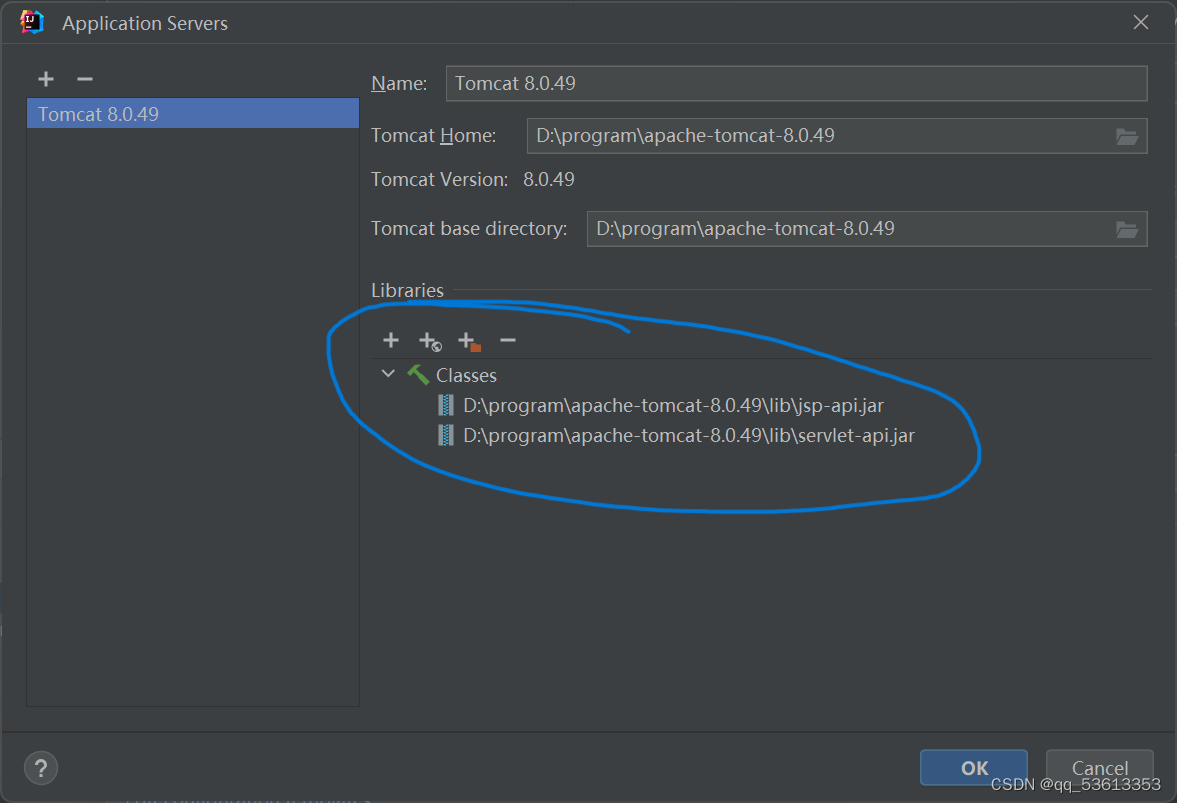Remove selected library entry
This screenshot has width=1177, height=803.
coord(508,341)
